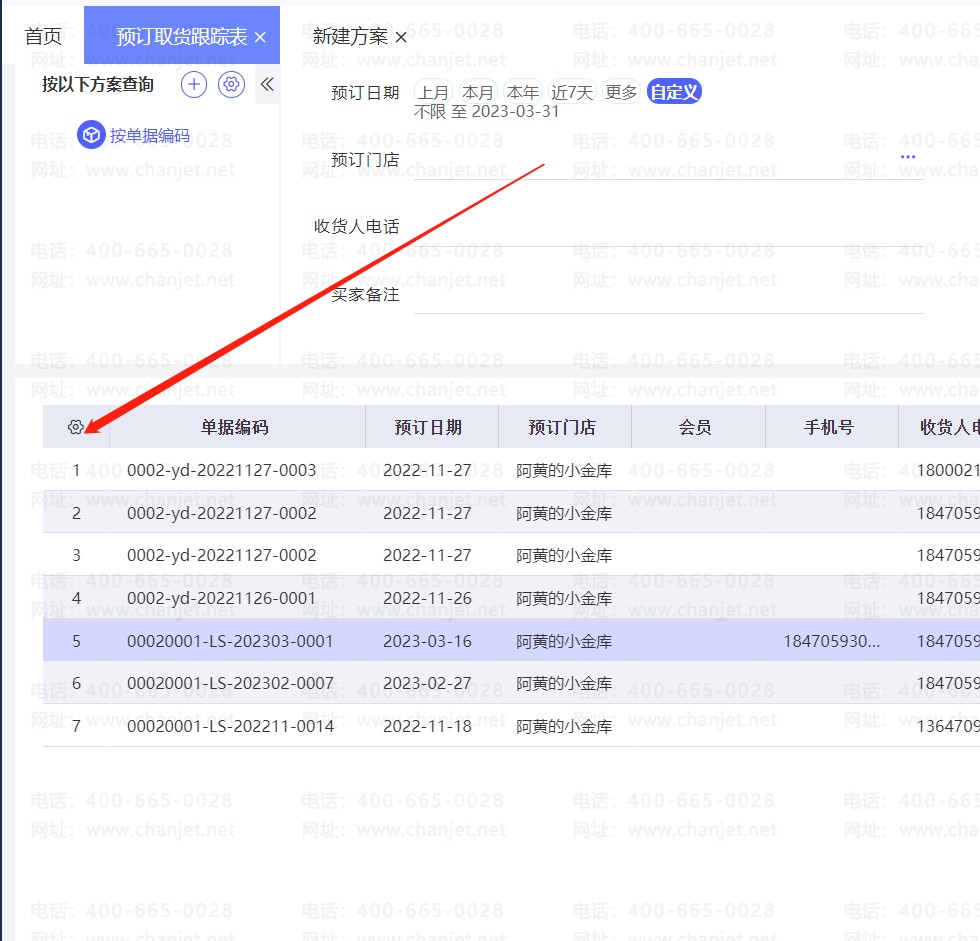Click the date cell 2023-02-27
This screenshot has height=941, width=980.
(428, 683)
